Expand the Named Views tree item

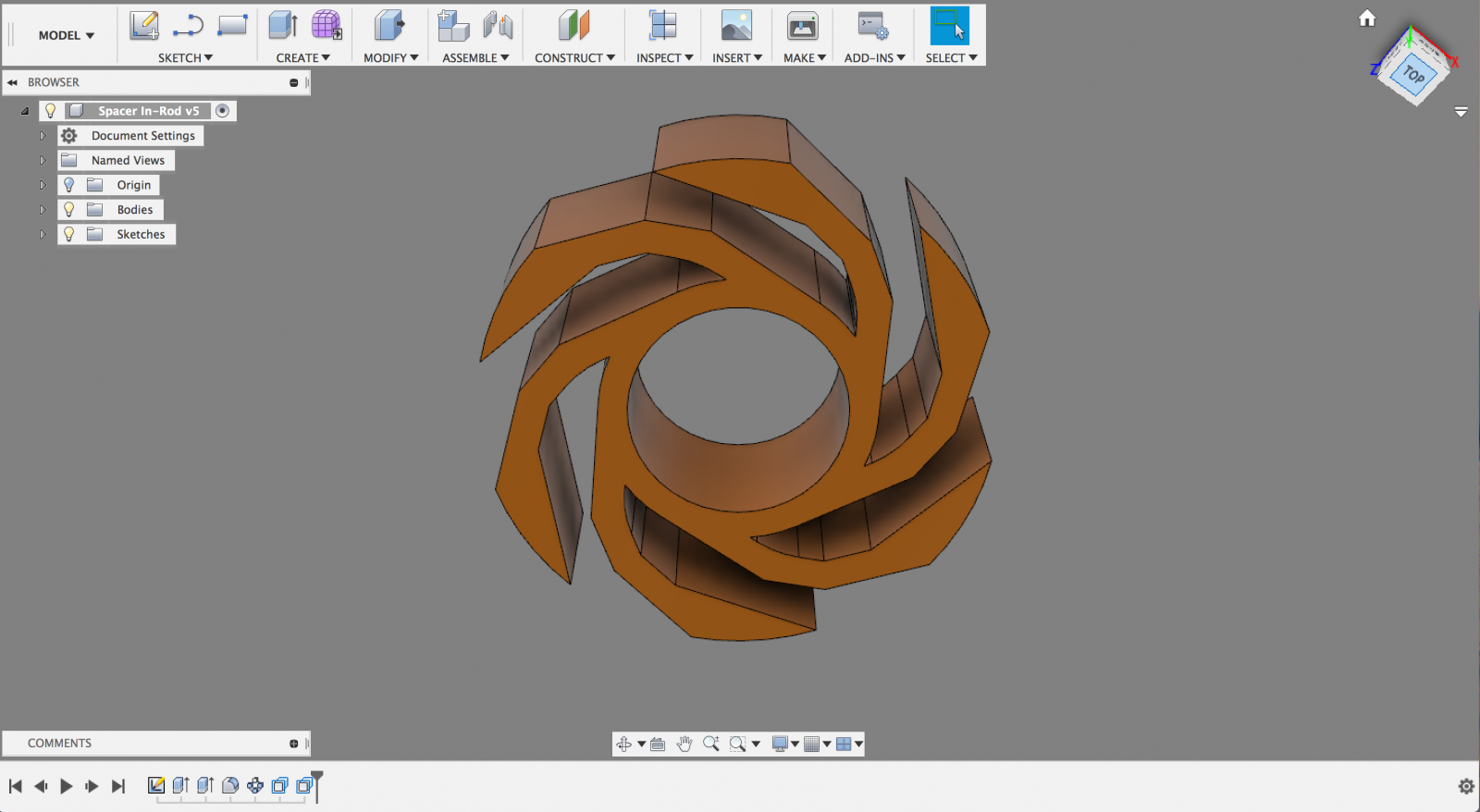pos(42,161)
